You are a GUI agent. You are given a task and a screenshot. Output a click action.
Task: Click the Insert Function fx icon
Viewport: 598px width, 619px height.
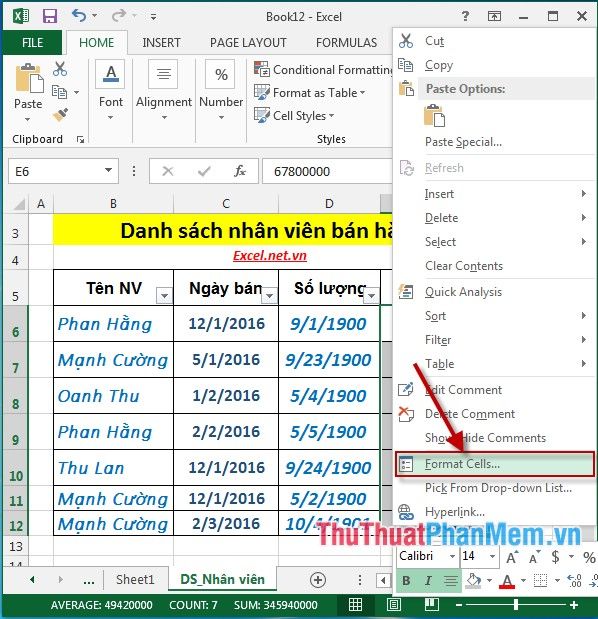[x=239, y=171]
